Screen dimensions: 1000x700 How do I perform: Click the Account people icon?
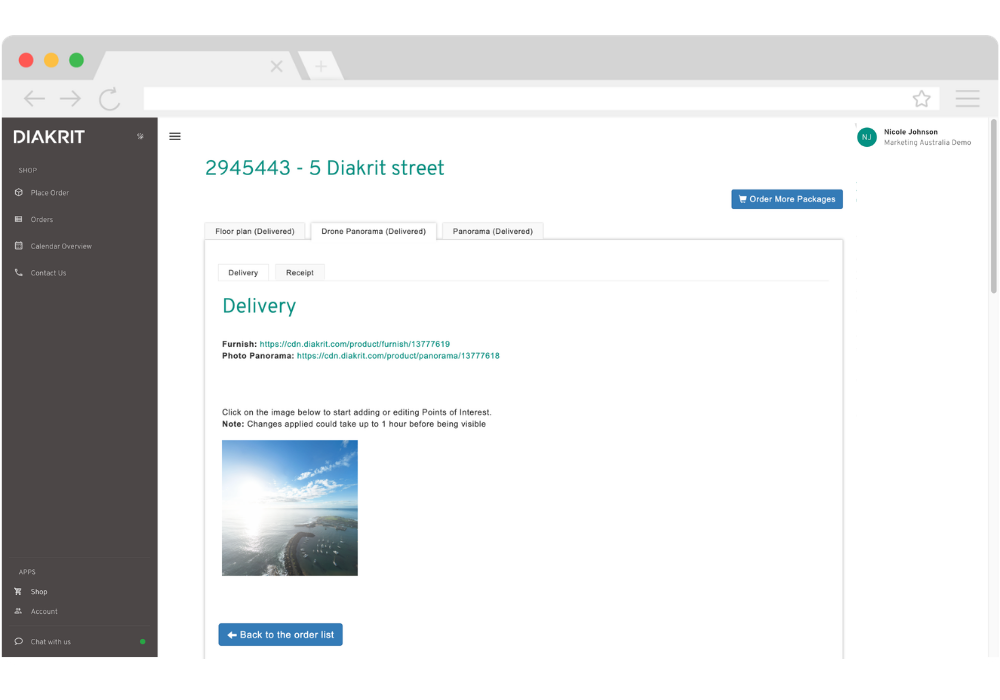(x=18, y=611)
